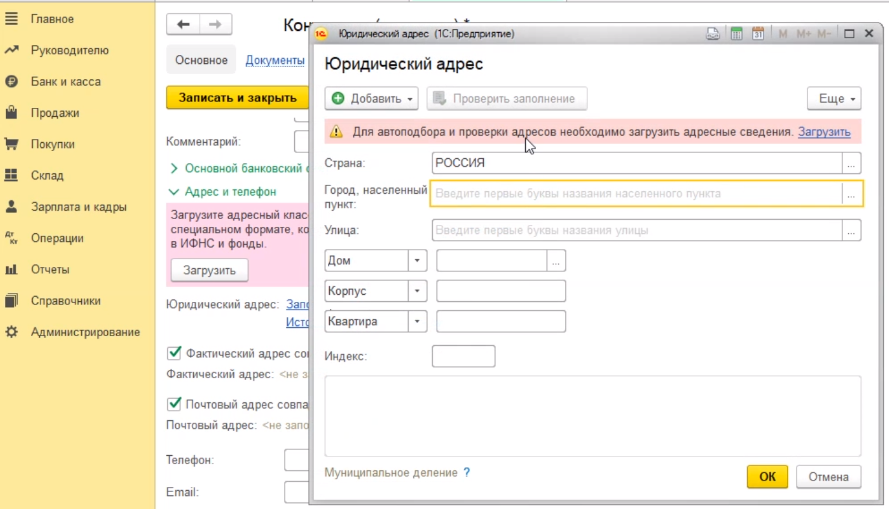This screenshot has width=889, height=509.
Task: Open the Квартира type dropdown arrow
Action: 417,321
